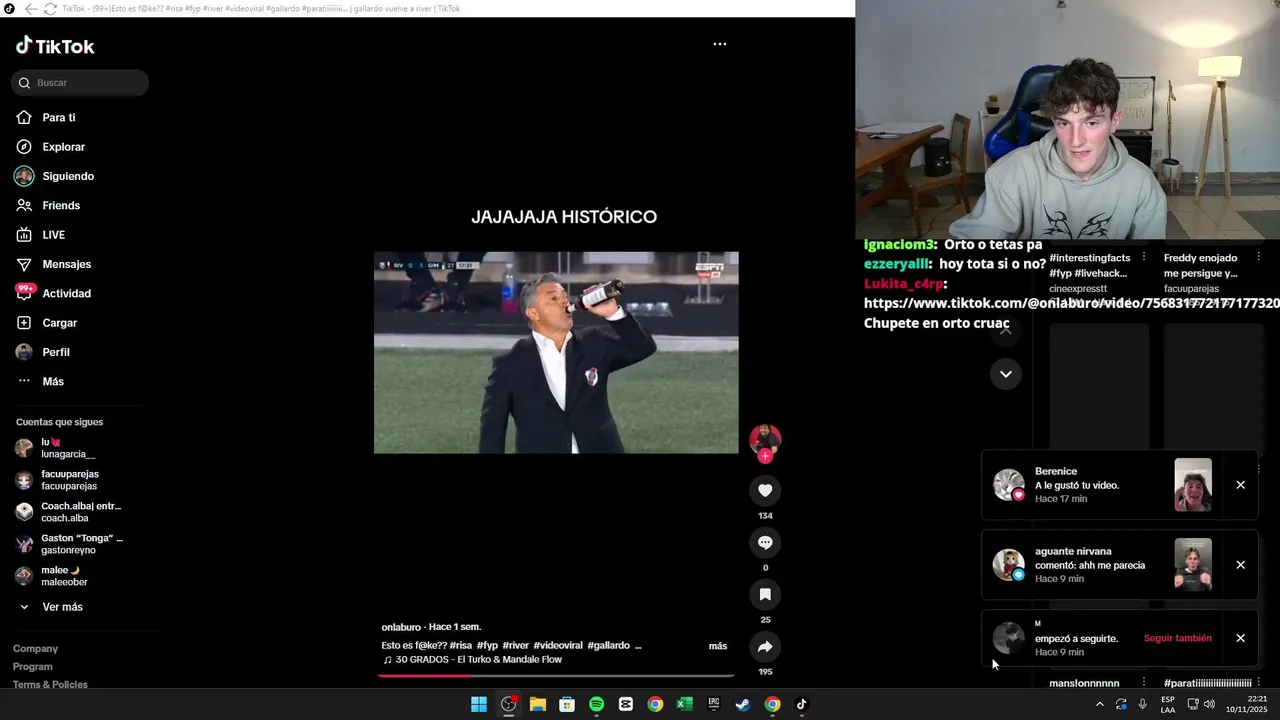Open the Windows Start menu
The height and width of the screenshot is (720, 1280).
(479, 704)
